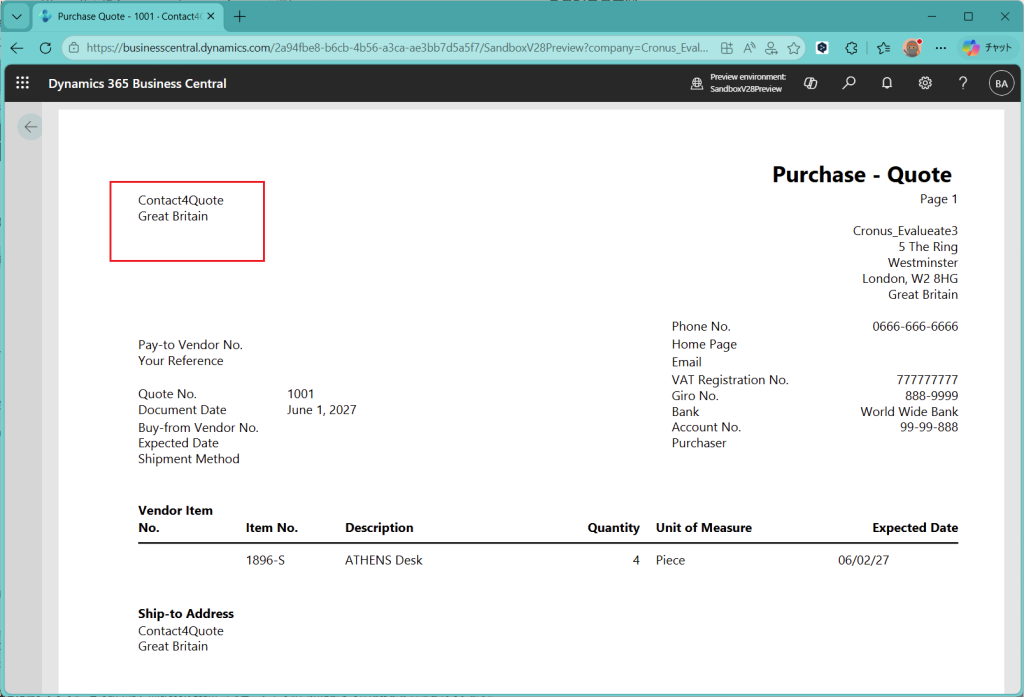Expand the tab list chevron dropdown
This screenshot has width=1024, height=697.
pos(16,16)
